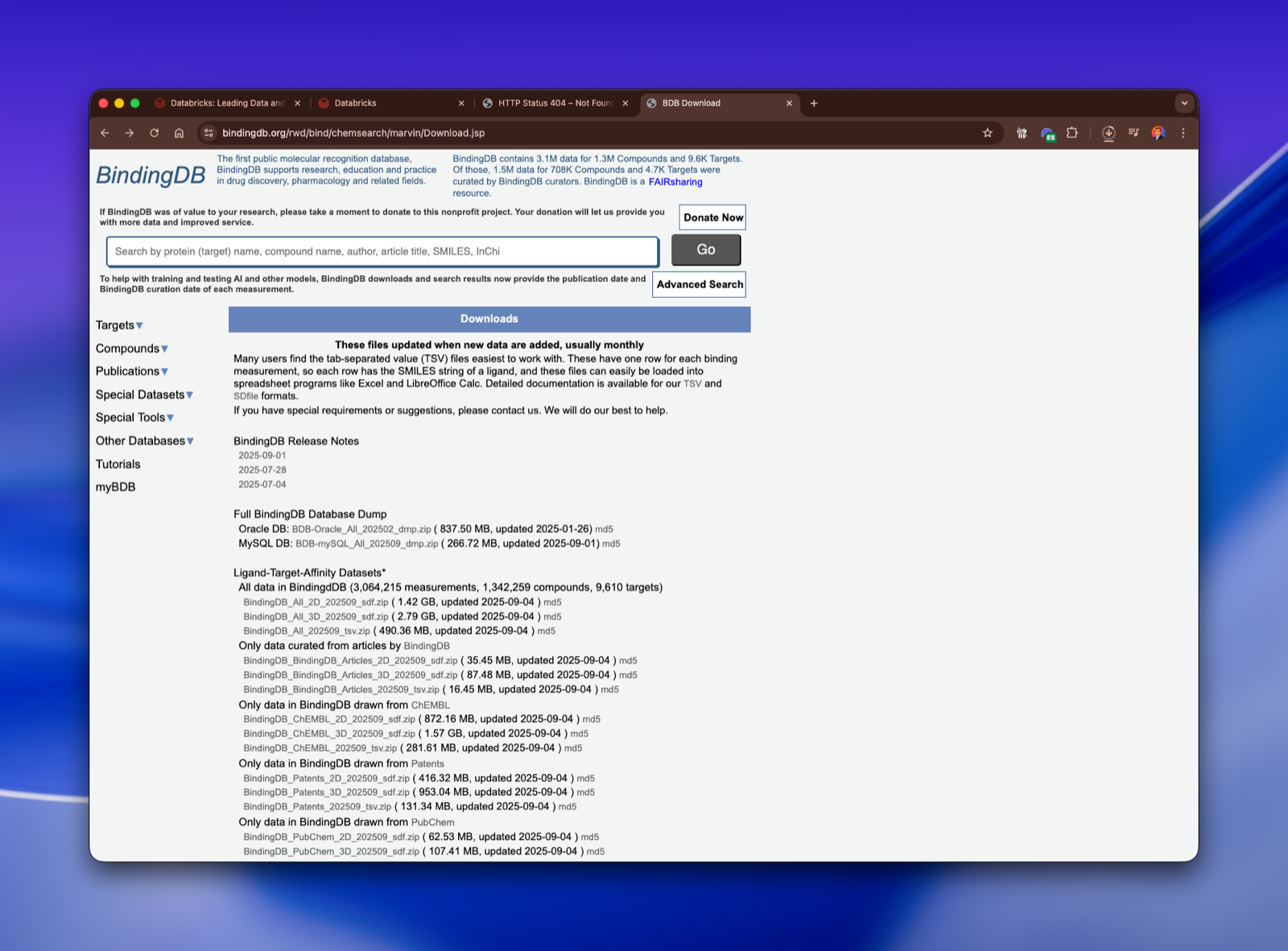
Task: Go to the browser home page
Action: (179, 133)
